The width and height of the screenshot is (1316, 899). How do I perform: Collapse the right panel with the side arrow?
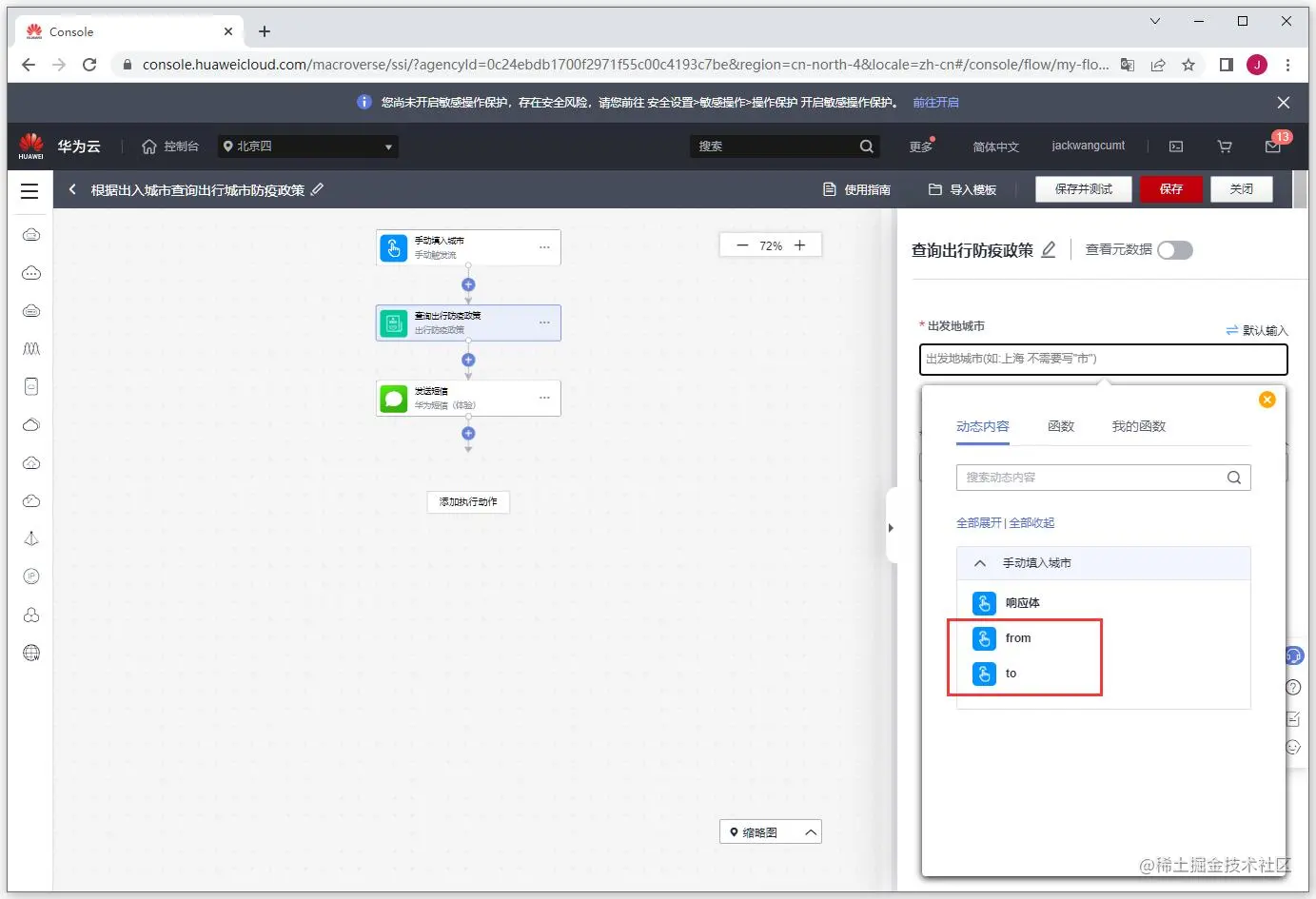click(x=891, y=527)
